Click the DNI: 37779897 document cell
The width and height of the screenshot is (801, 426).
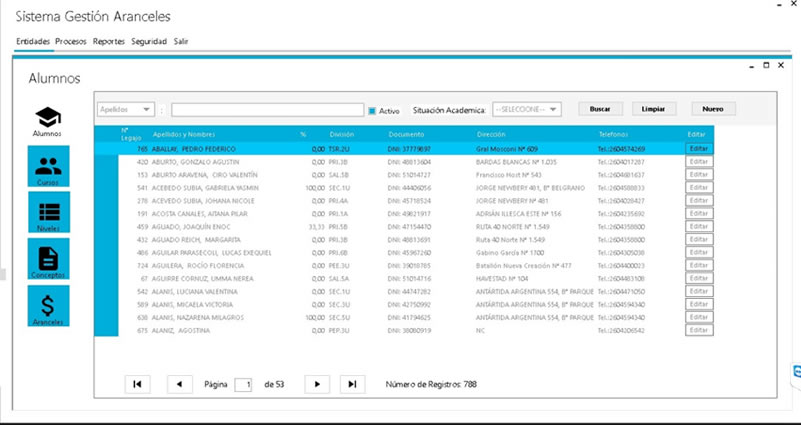(409, 149)
